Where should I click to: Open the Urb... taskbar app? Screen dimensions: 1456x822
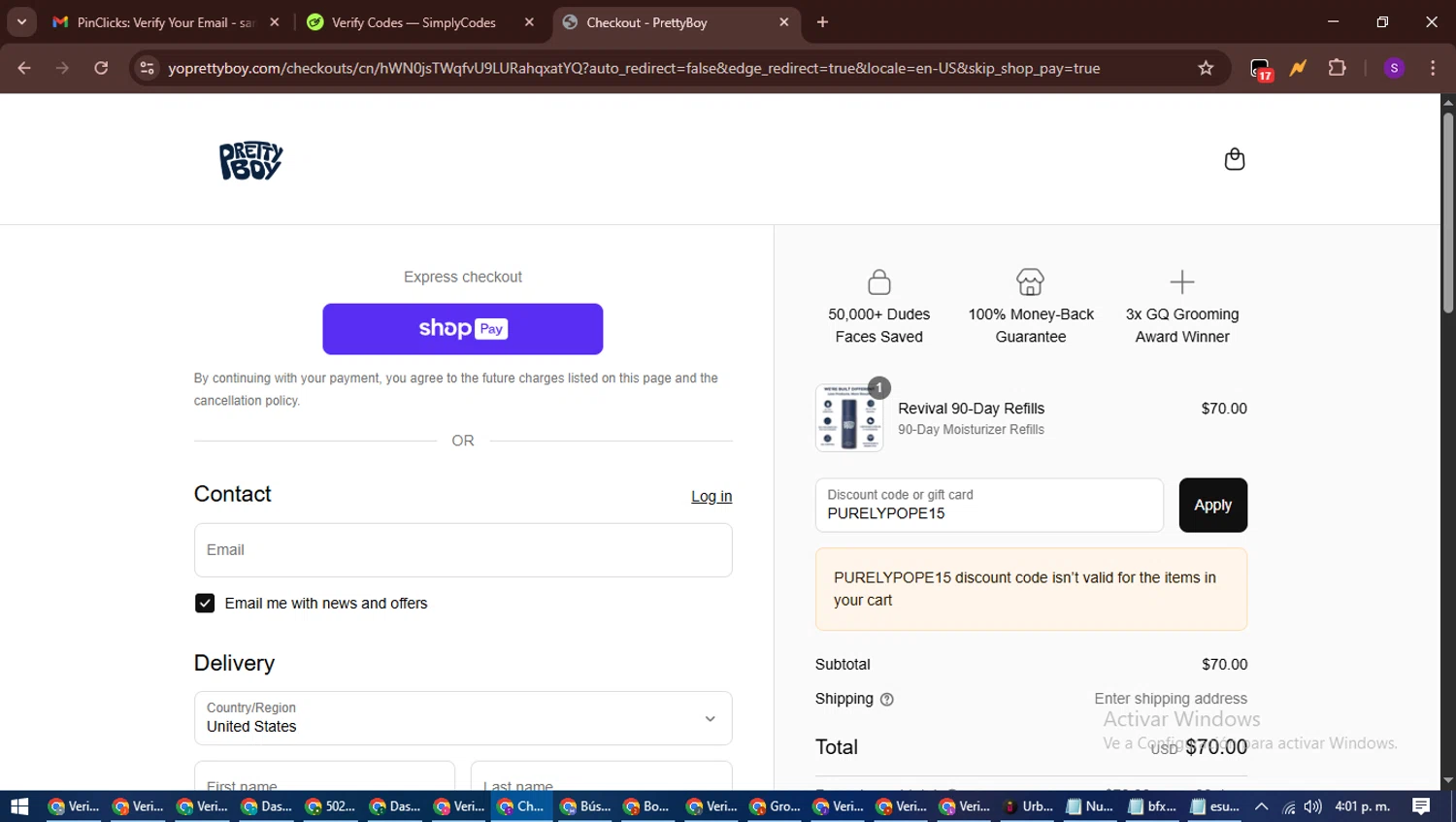[x=1027, y=806]
